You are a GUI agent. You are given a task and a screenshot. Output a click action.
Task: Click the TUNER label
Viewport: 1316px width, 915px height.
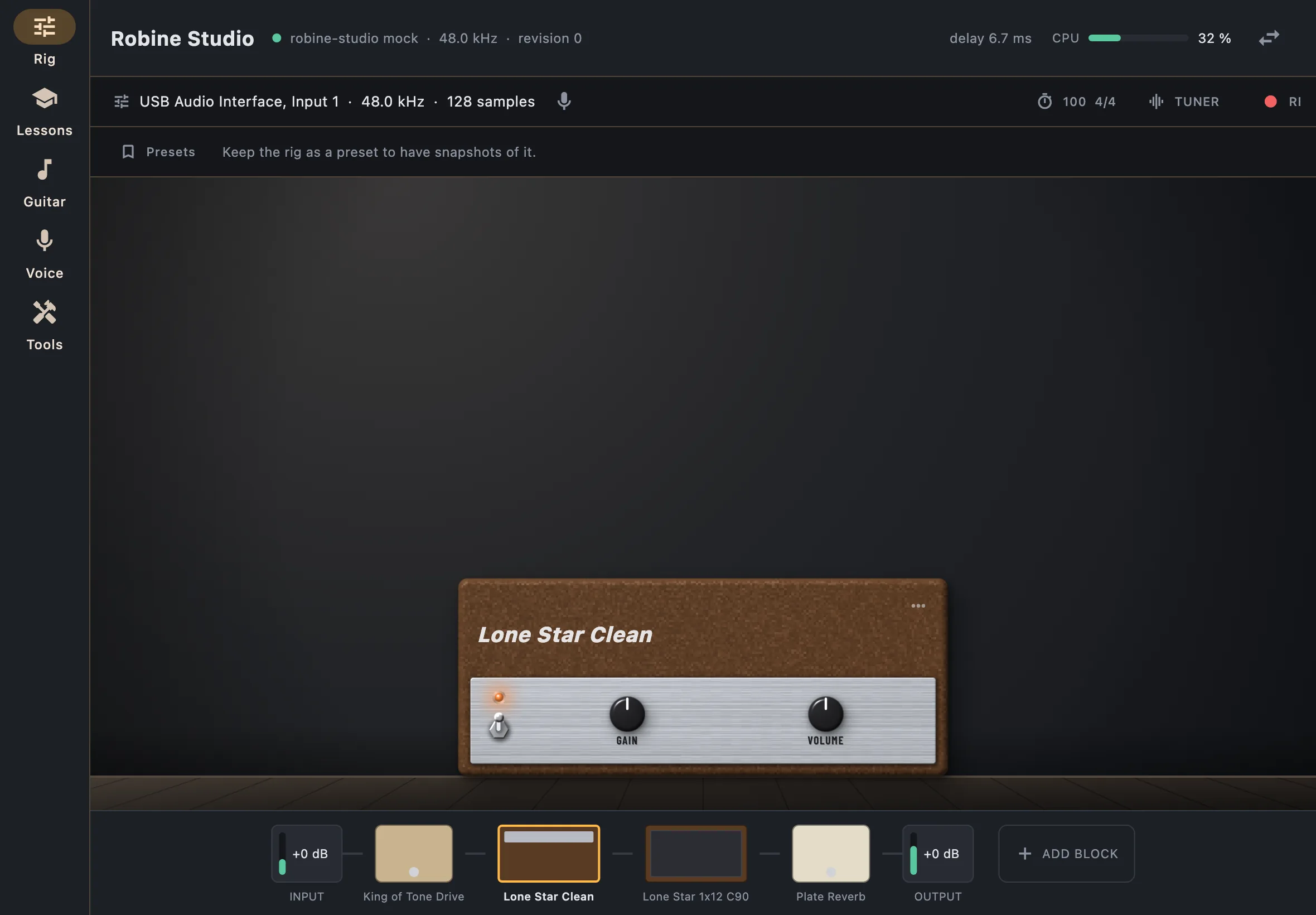click(1196, 102)
